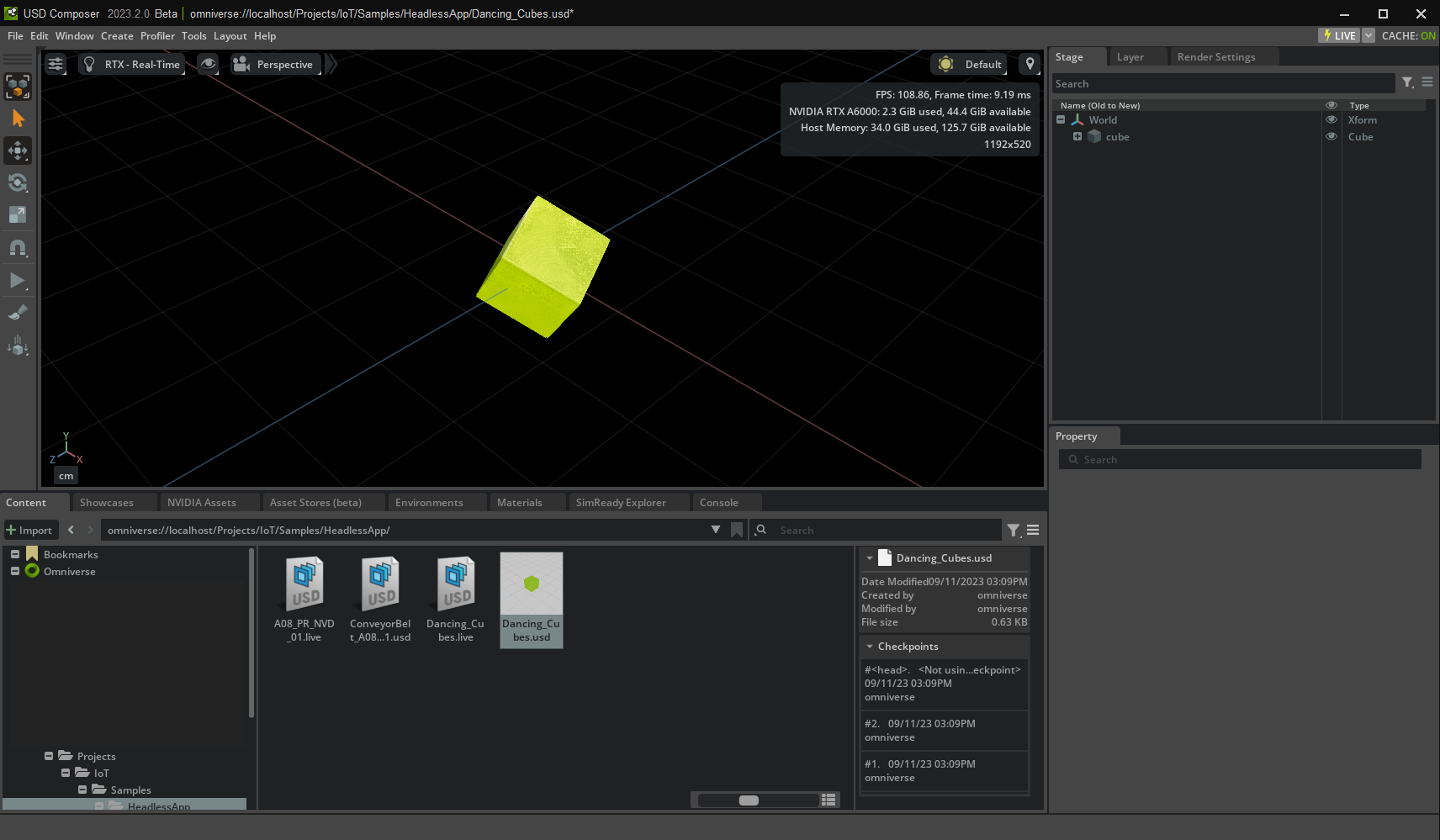Open the Profiler menu
Viewport: 1440px width, 840px height.
(x=157, y=36)
